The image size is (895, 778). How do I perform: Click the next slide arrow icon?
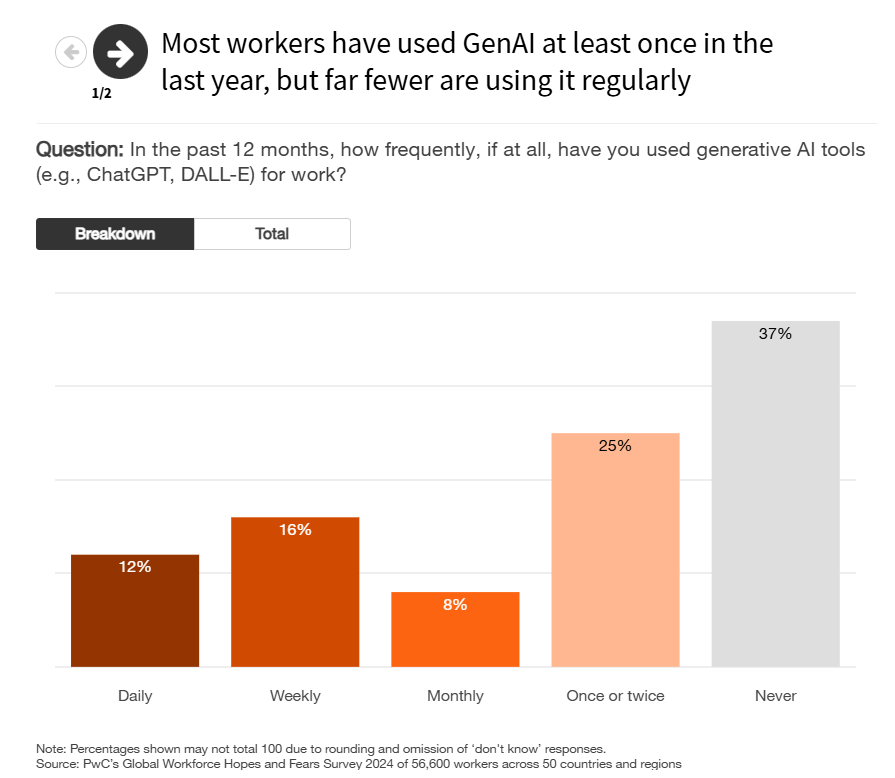pos(120,51)
